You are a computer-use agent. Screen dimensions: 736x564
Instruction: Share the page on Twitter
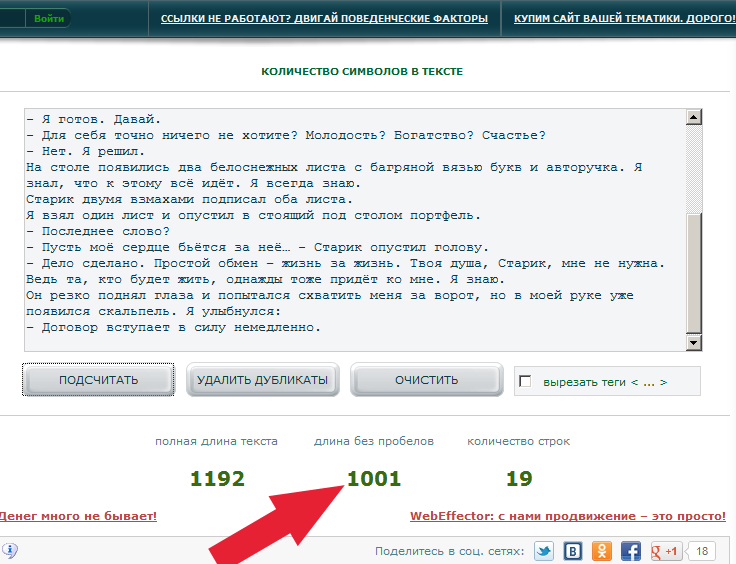pos(544,551)
